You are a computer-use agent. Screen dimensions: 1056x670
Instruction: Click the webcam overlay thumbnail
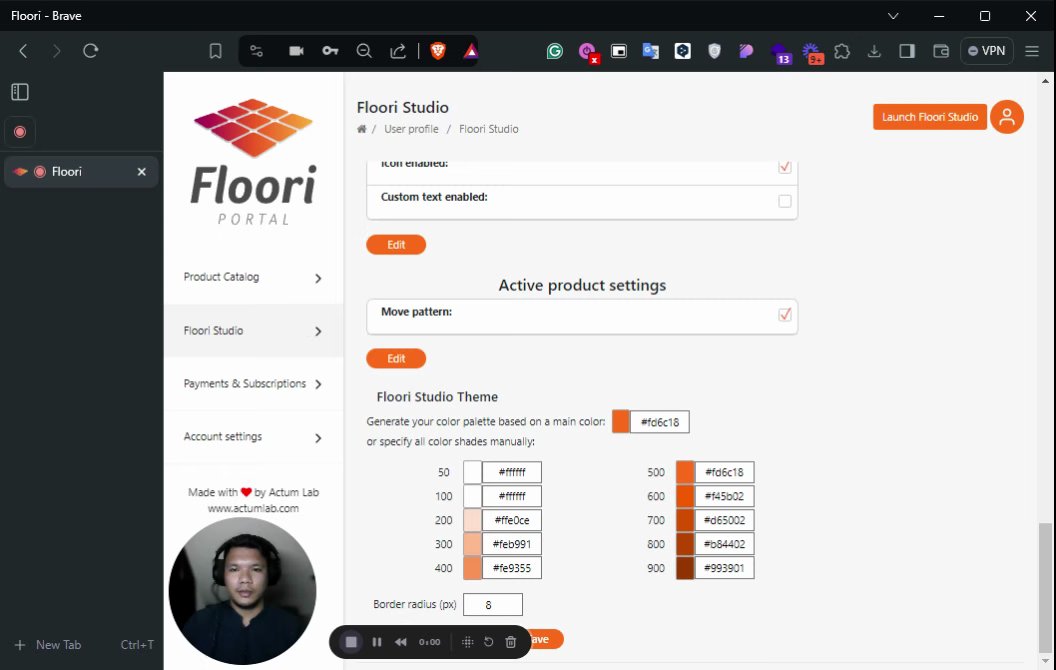242,591
